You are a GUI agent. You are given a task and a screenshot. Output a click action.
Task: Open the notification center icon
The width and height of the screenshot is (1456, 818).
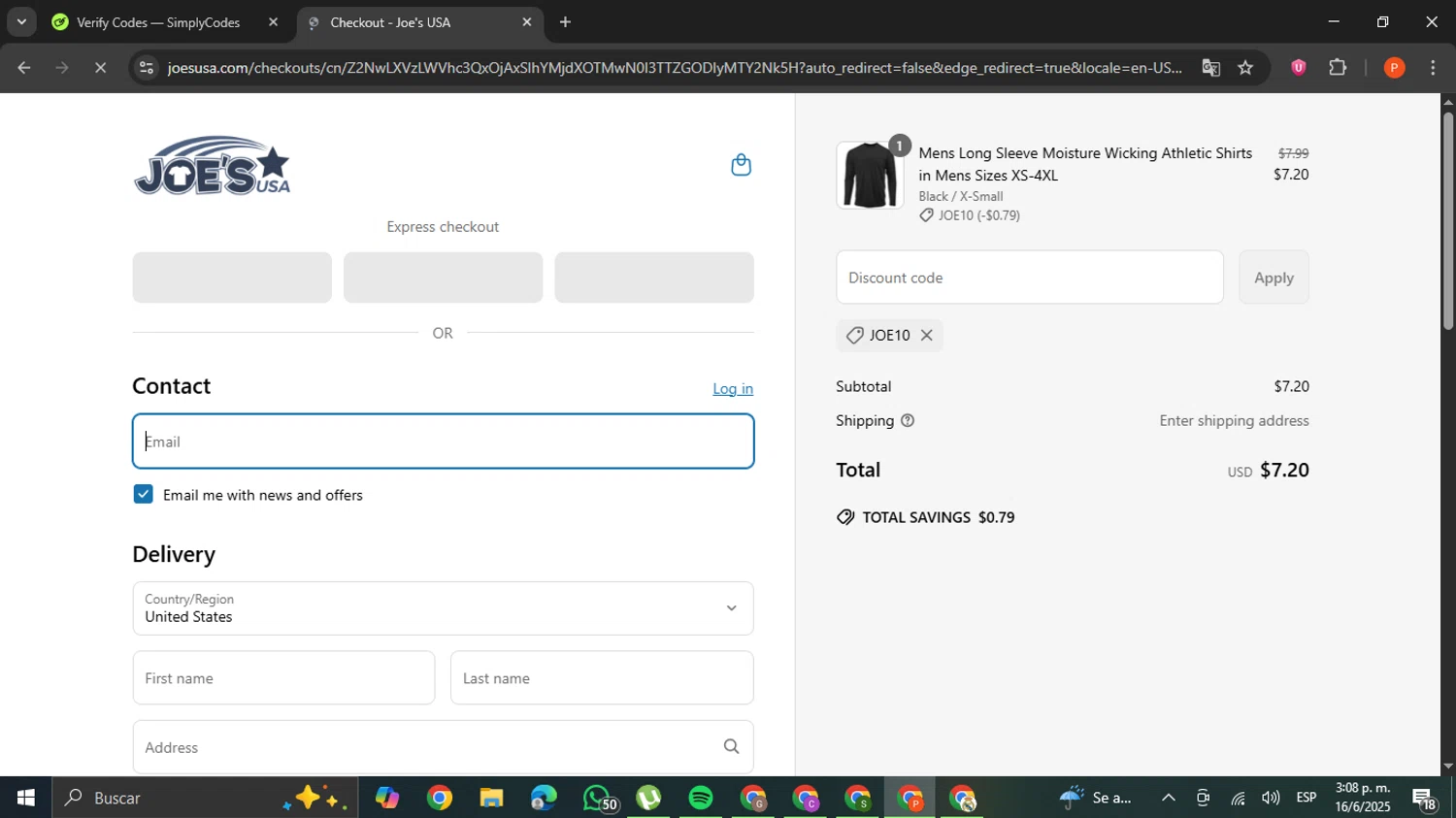1424,799
